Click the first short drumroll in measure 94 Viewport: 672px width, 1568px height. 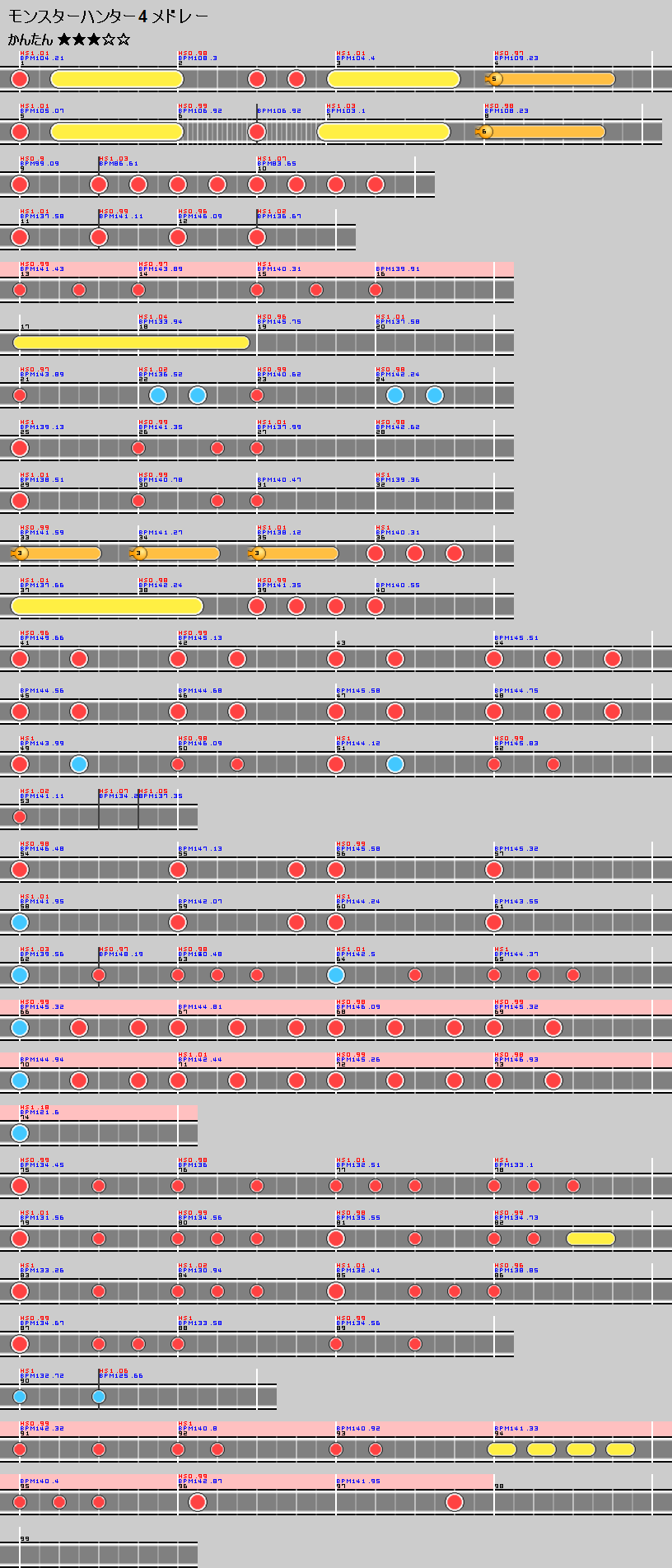[502, 1449]
